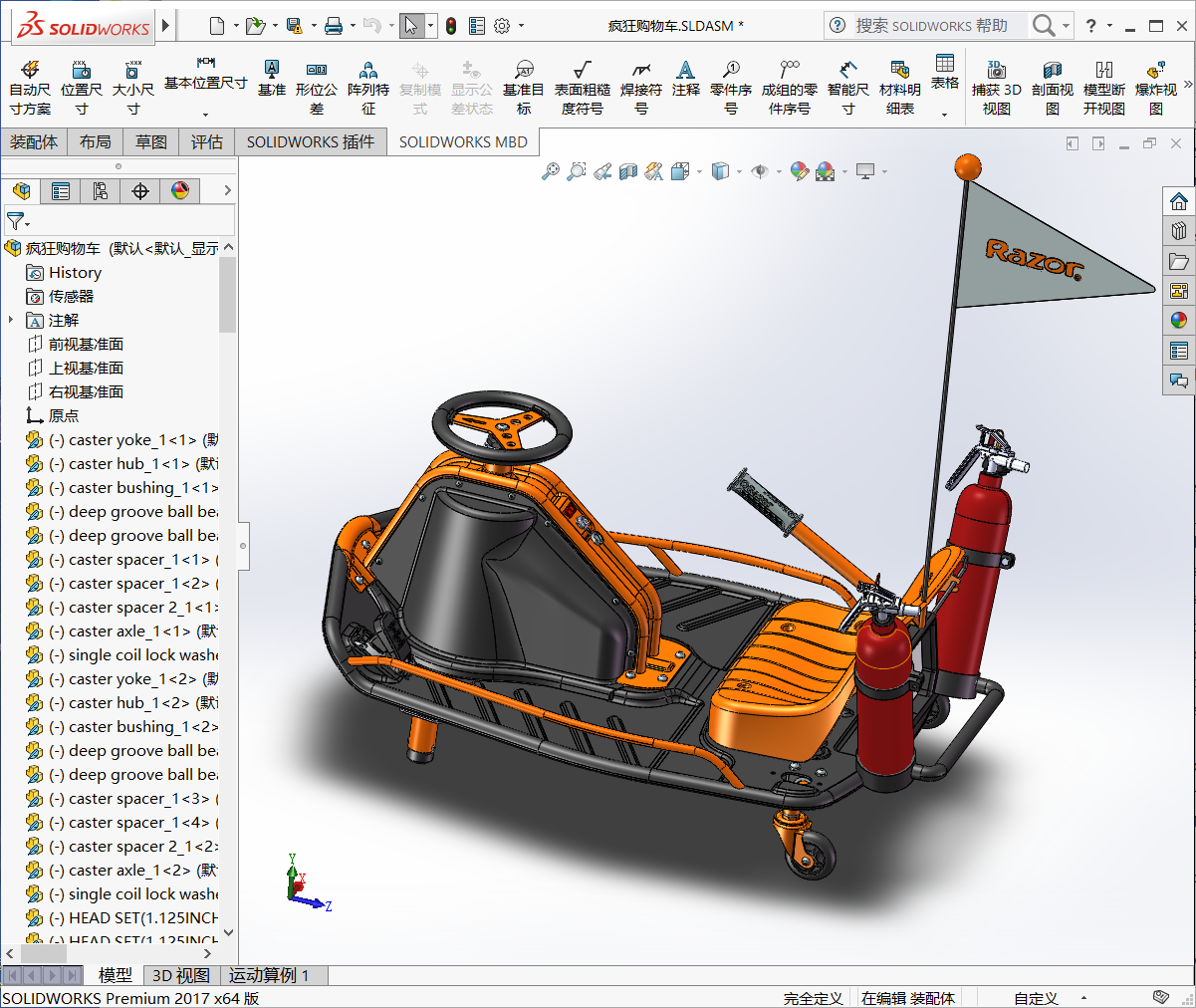The width and height of the screenshot is (1196, 1008).
Task: Switch to the PropertyManager panel tab
Action: [x=61, y=190]
